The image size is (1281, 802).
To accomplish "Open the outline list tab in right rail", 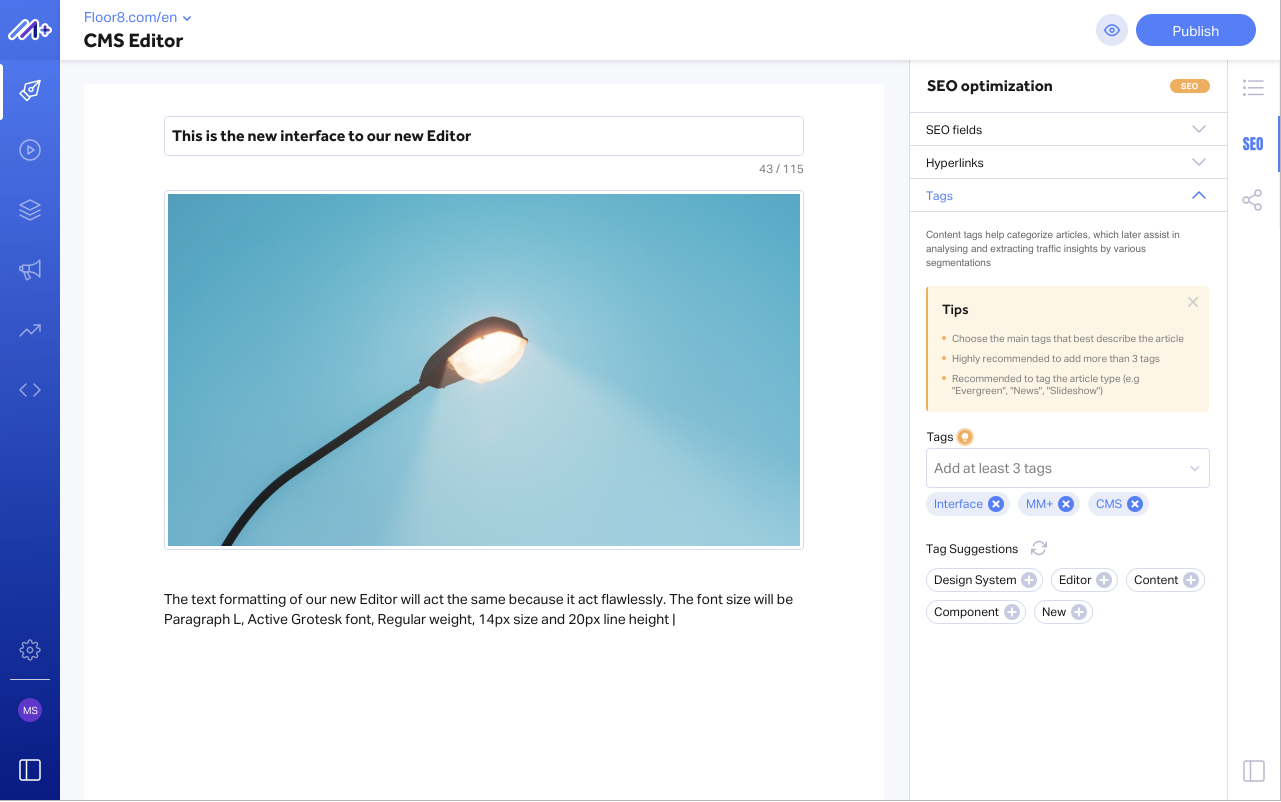I will click(x=1253, y=88).
